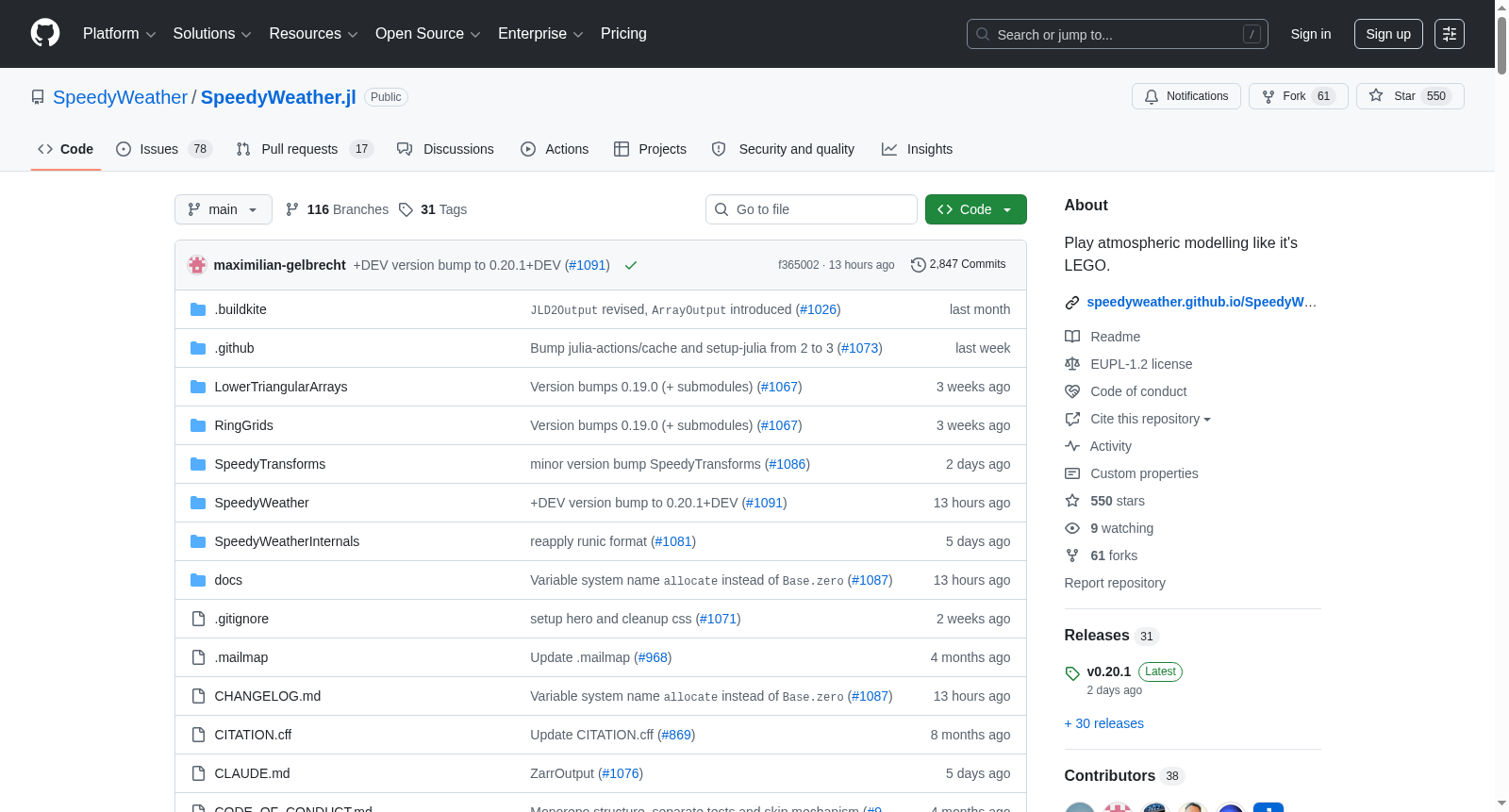Open the Pull requests tab

click(305, 149)
